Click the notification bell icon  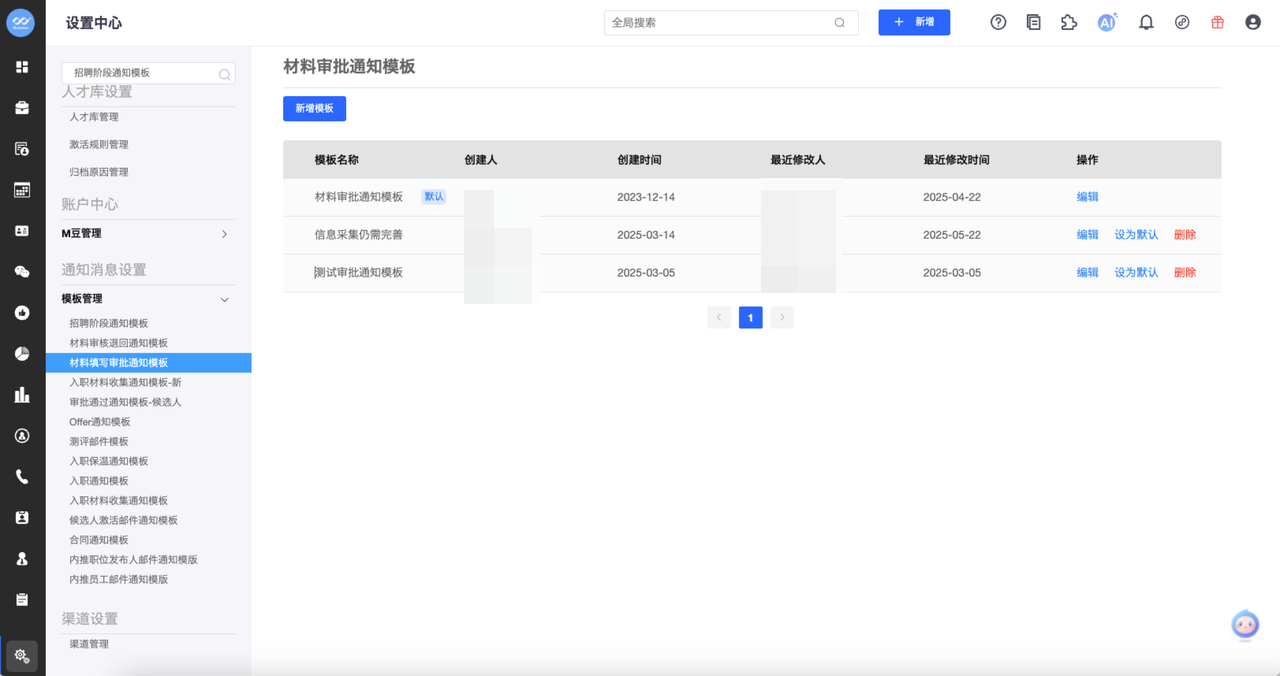pos(1146,22)
